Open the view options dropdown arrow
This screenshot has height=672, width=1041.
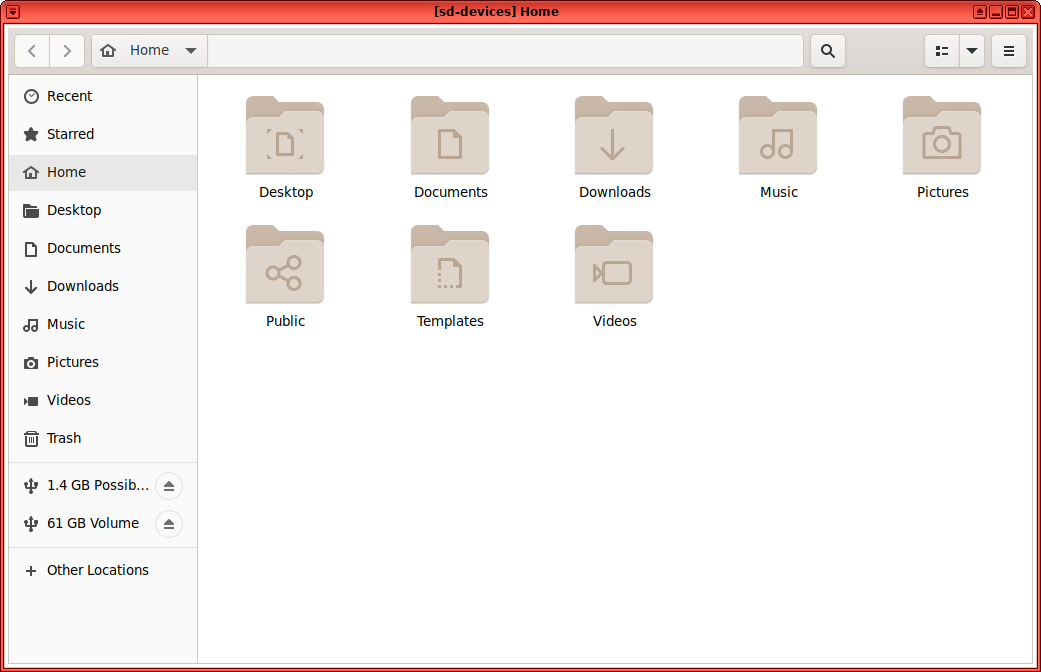pos(972,51)
